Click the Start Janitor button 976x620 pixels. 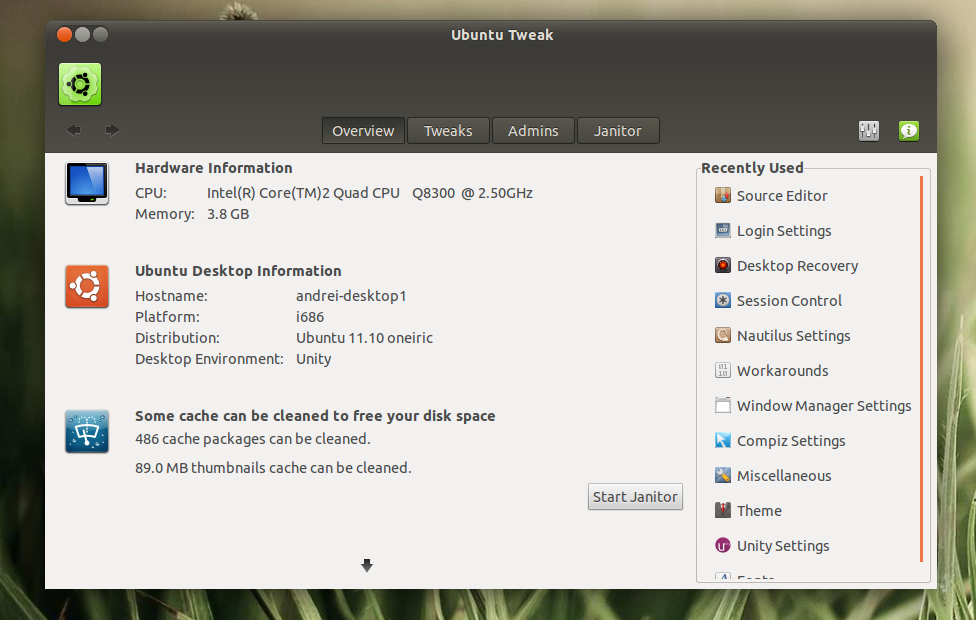pyautogui.click(x=635, y=497)
